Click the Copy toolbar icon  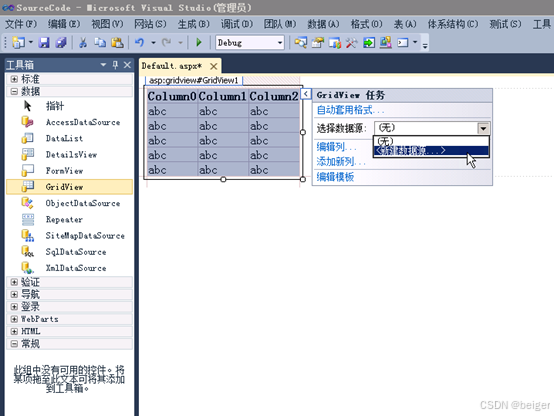pyautogui.click(x=100, y=43)
